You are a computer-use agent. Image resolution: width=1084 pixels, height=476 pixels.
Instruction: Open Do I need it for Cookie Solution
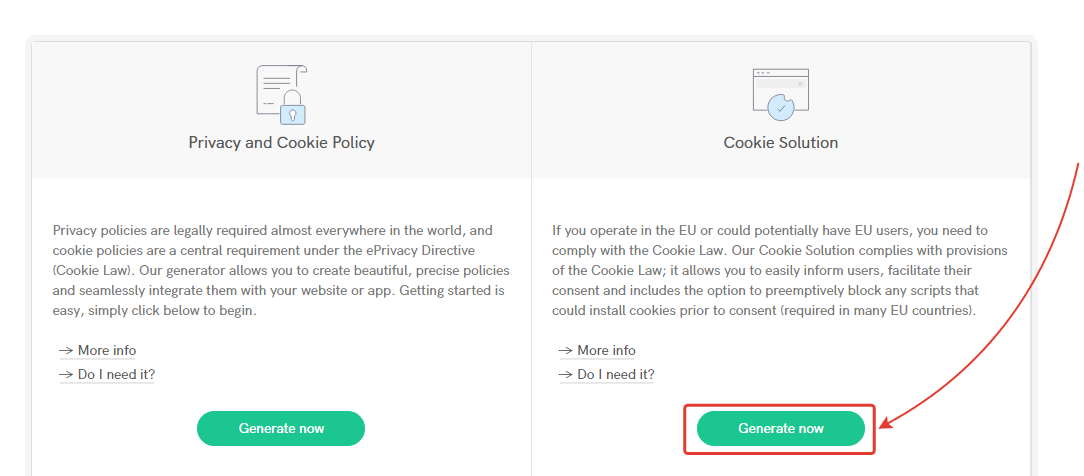(x=615, y=374)
